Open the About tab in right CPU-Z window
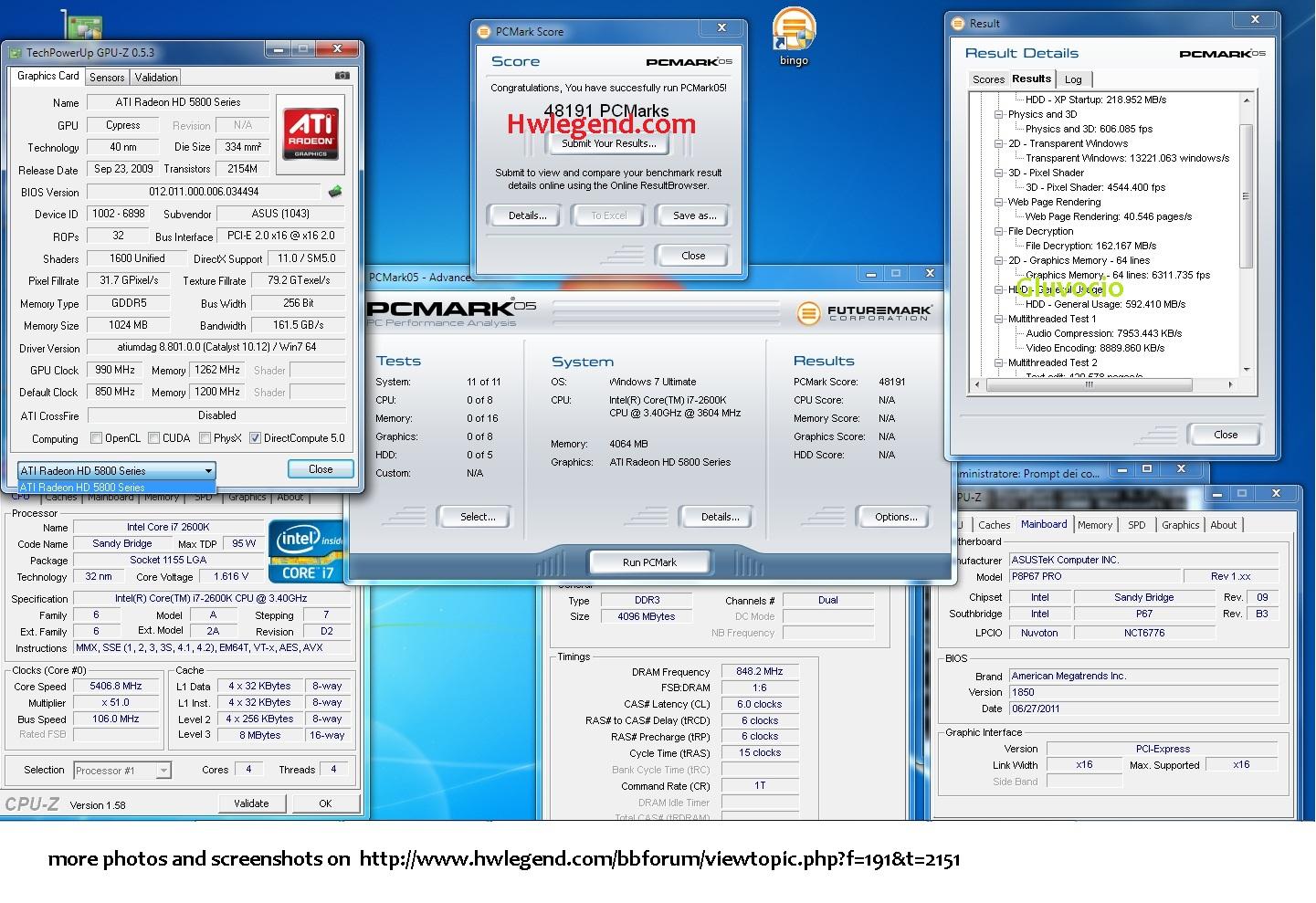Screen dimensions: 1316x903 tap(1224, 525)
